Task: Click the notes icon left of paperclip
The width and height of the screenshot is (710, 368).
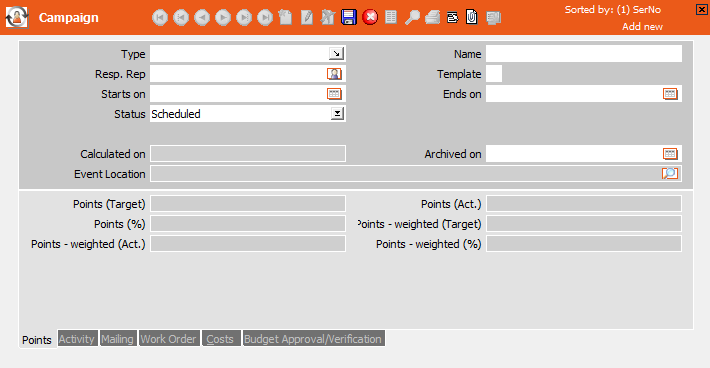Action: click(x=452, y=18)
